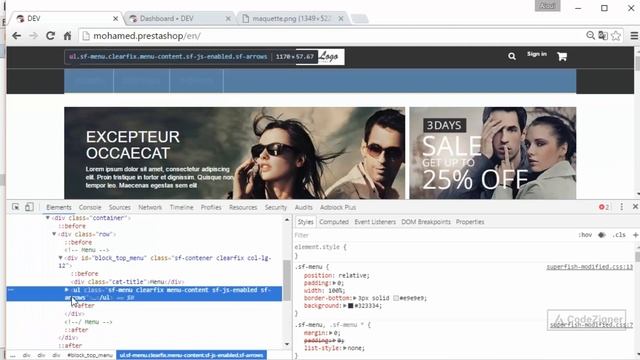The height and width of the screenshot is (360, 640).
Task: Switch to the Computed styles tab
Action: point(334,222)
